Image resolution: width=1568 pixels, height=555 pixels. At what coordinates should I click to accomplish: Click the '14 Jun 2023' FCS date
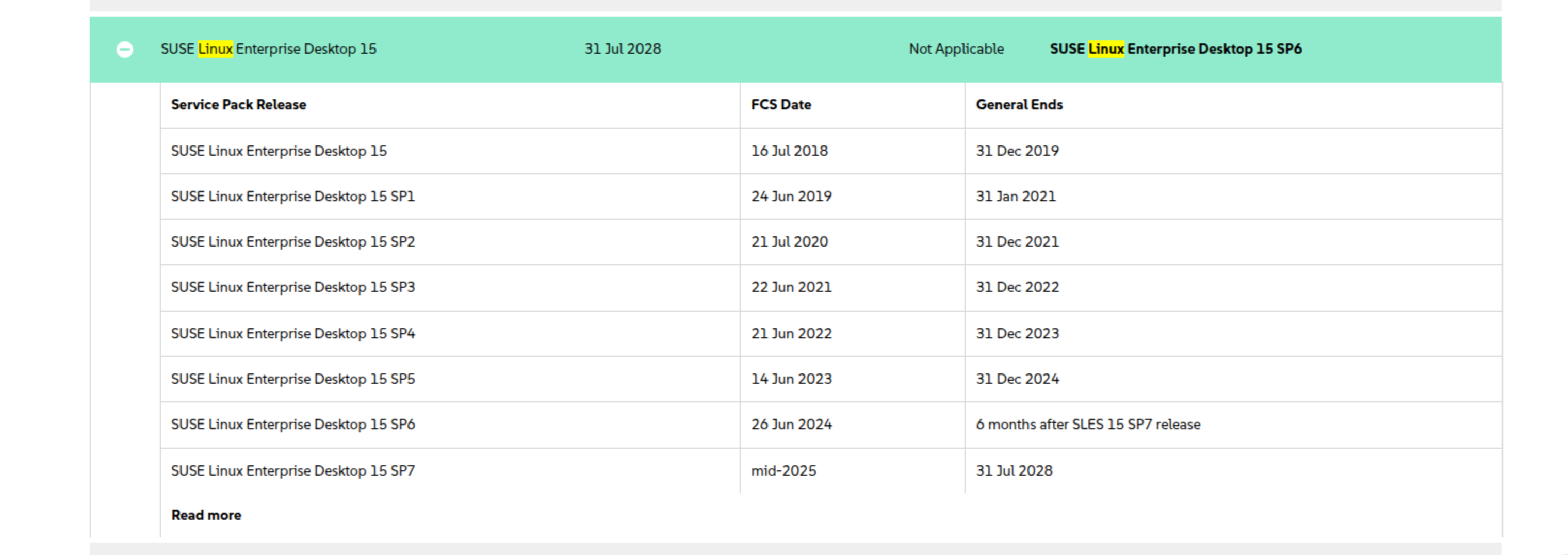point(791,379)
